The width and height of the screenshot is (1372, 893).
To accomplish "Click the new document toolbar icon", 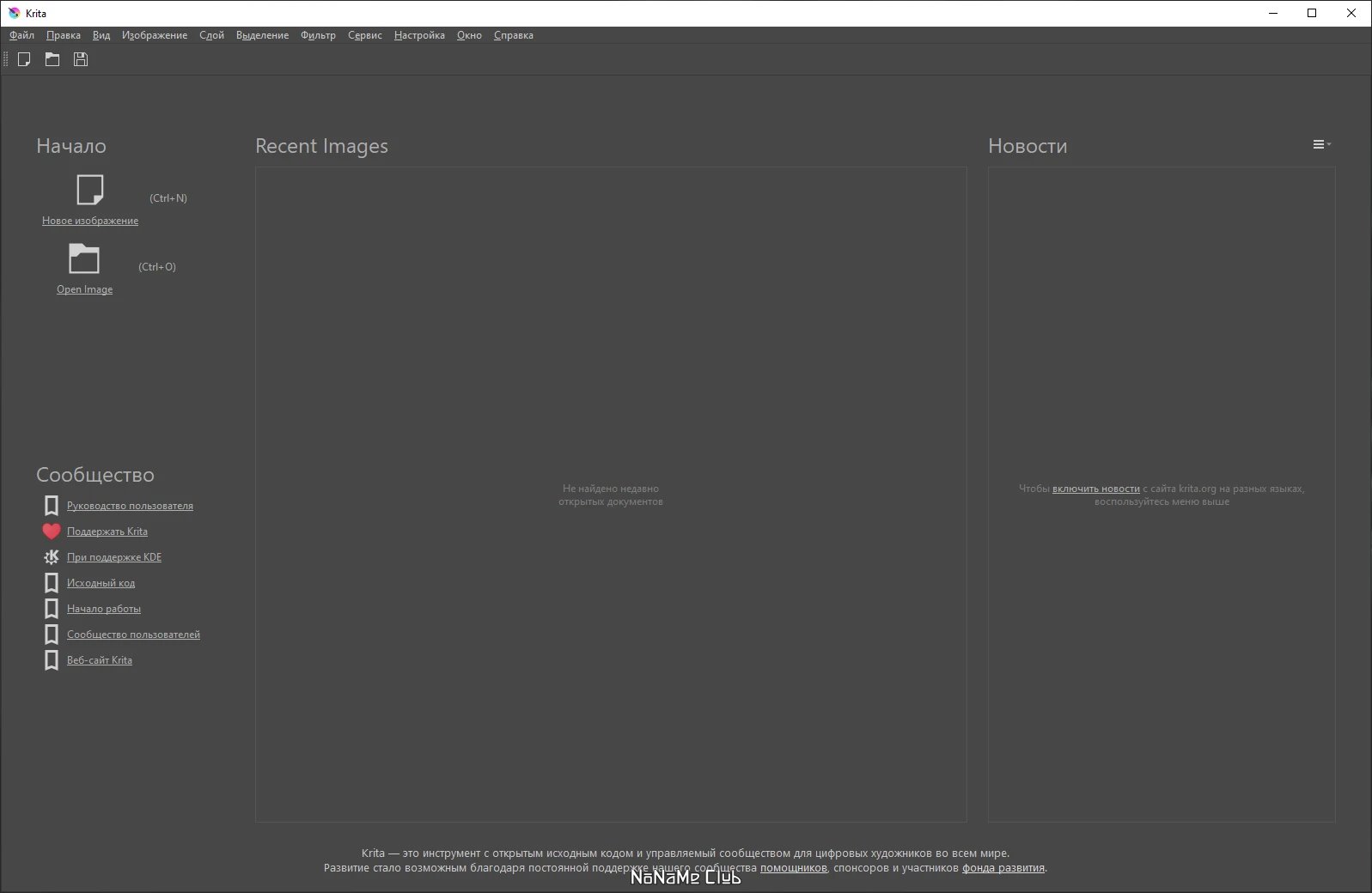I will (24, 59).
